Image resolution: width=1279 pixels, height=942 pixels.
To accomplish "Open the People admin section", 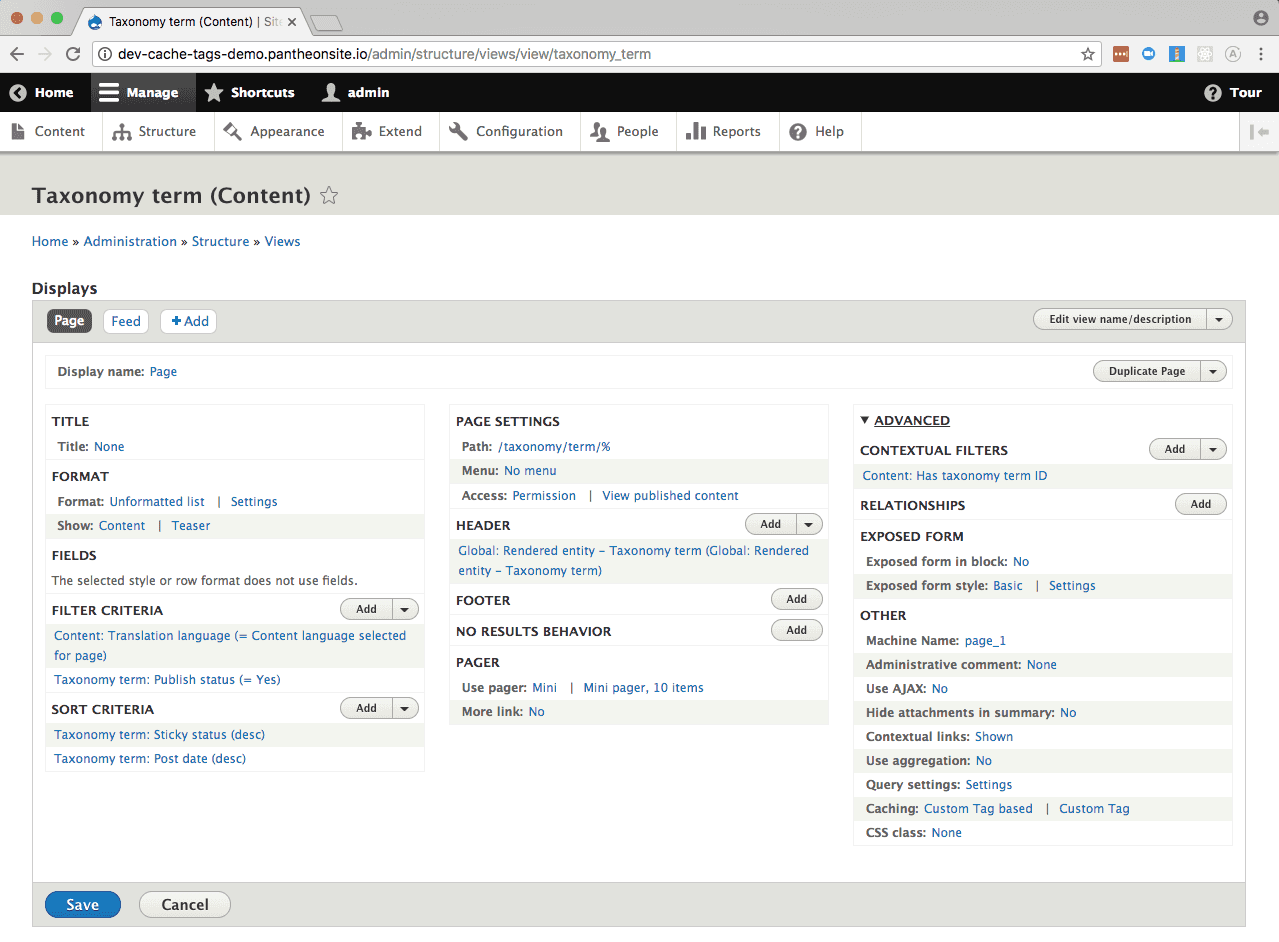I will (636, 131).
